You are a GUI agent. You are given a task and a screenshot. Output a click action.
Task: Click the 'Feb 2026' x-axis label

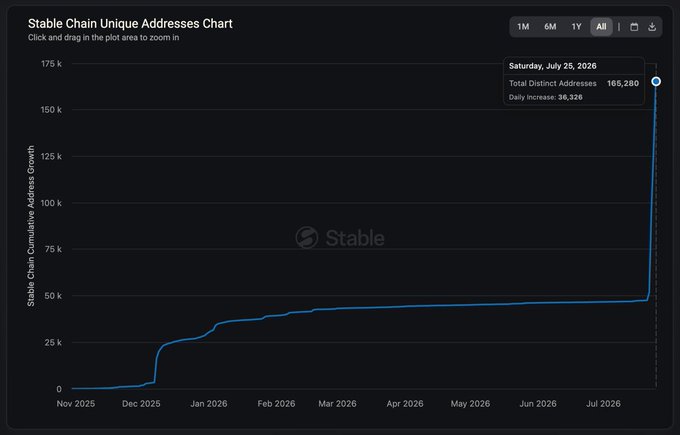tap(276, 404)
